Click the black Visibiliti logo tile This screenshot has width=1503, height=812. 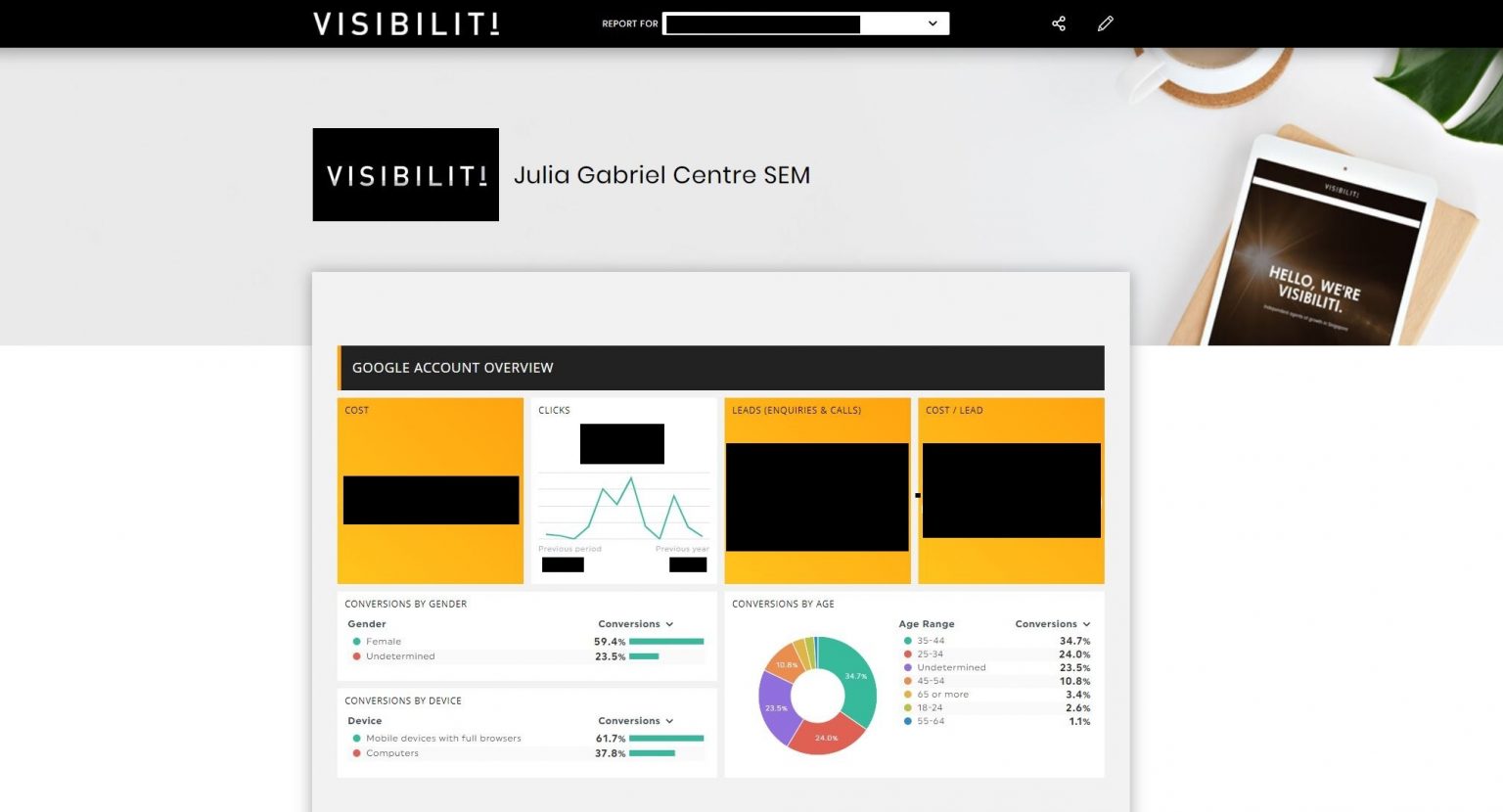coord(406,174)
